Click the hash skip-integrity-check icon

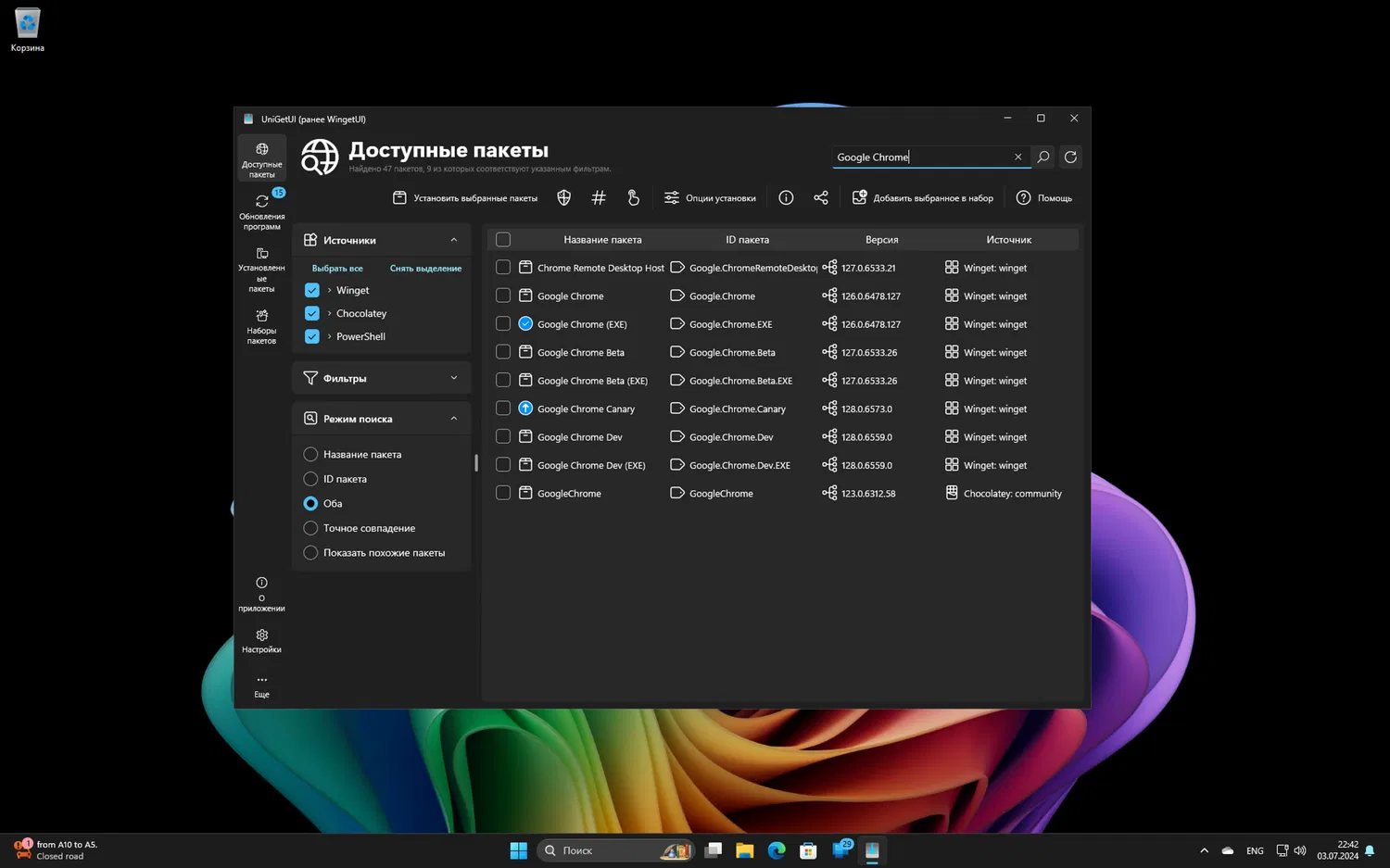(x=599, y=197)
